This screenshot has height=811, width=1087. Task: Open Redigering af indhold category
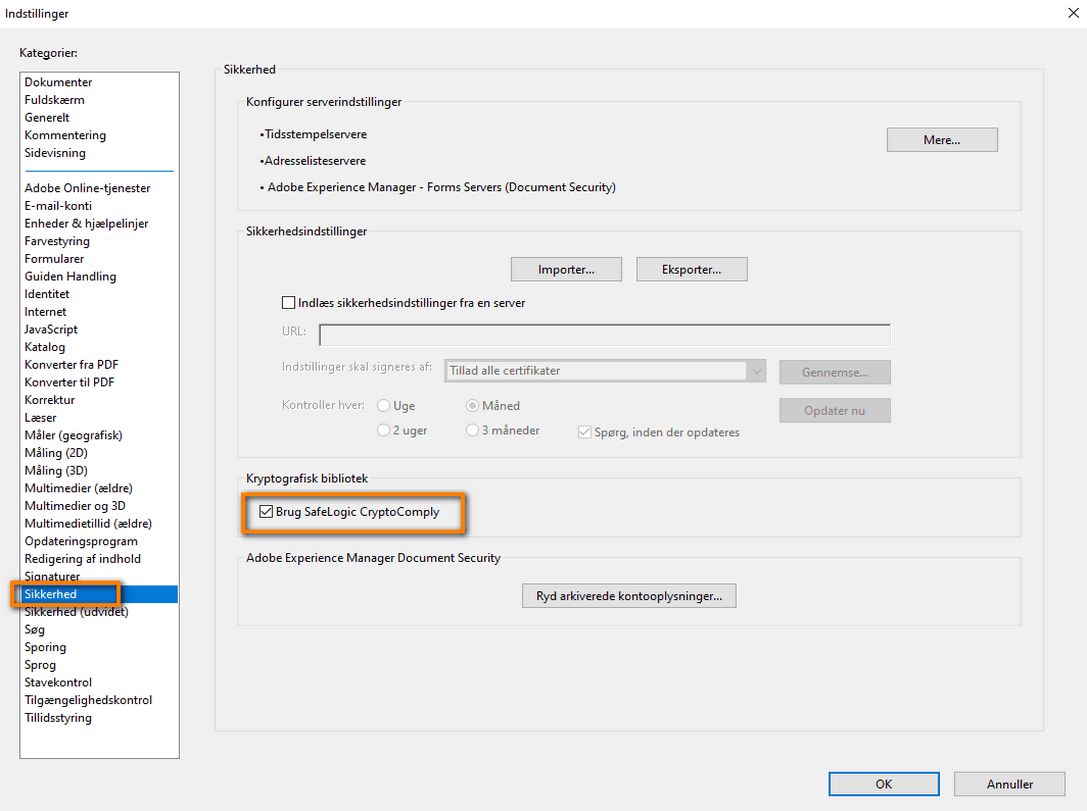pyautogui.click(x=82, y=559)
